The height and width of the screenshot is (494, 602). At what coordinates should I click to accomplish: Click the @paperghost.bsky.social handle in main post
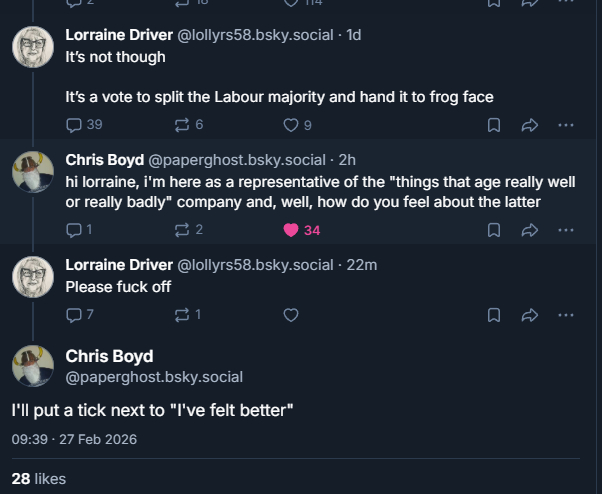[x=154, y=377]
